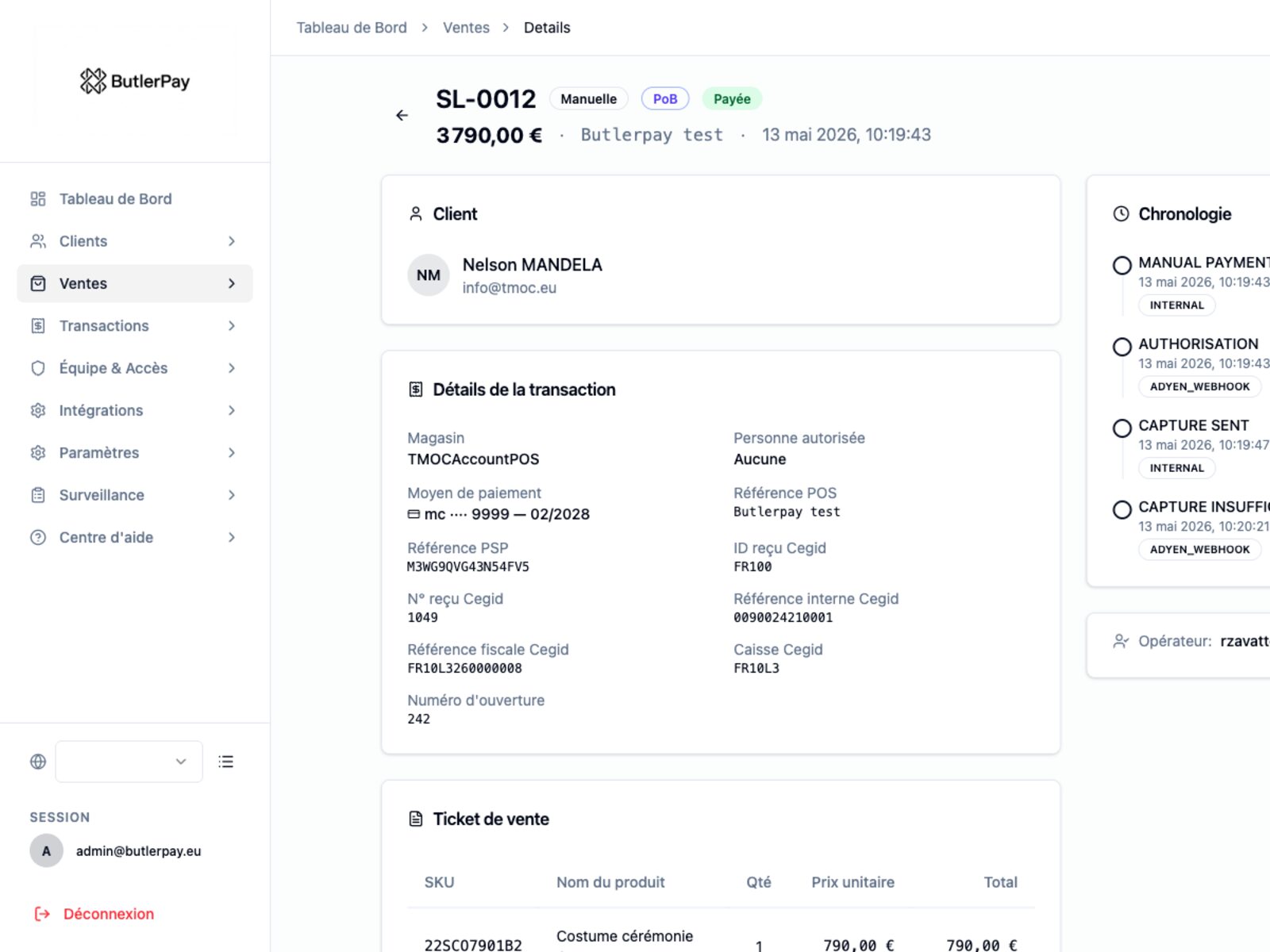Expand the Paramètres menu chevron
The width and height of the screenshot is (1270, 952).
point(232,453)
